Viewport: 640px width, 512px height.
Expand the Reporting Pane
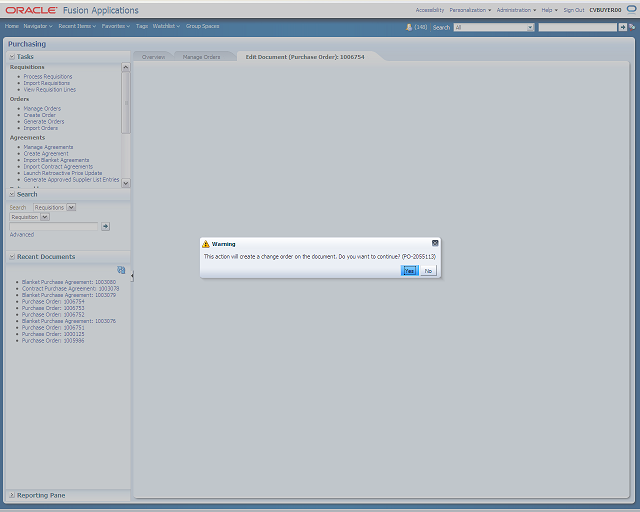point(12,495)
